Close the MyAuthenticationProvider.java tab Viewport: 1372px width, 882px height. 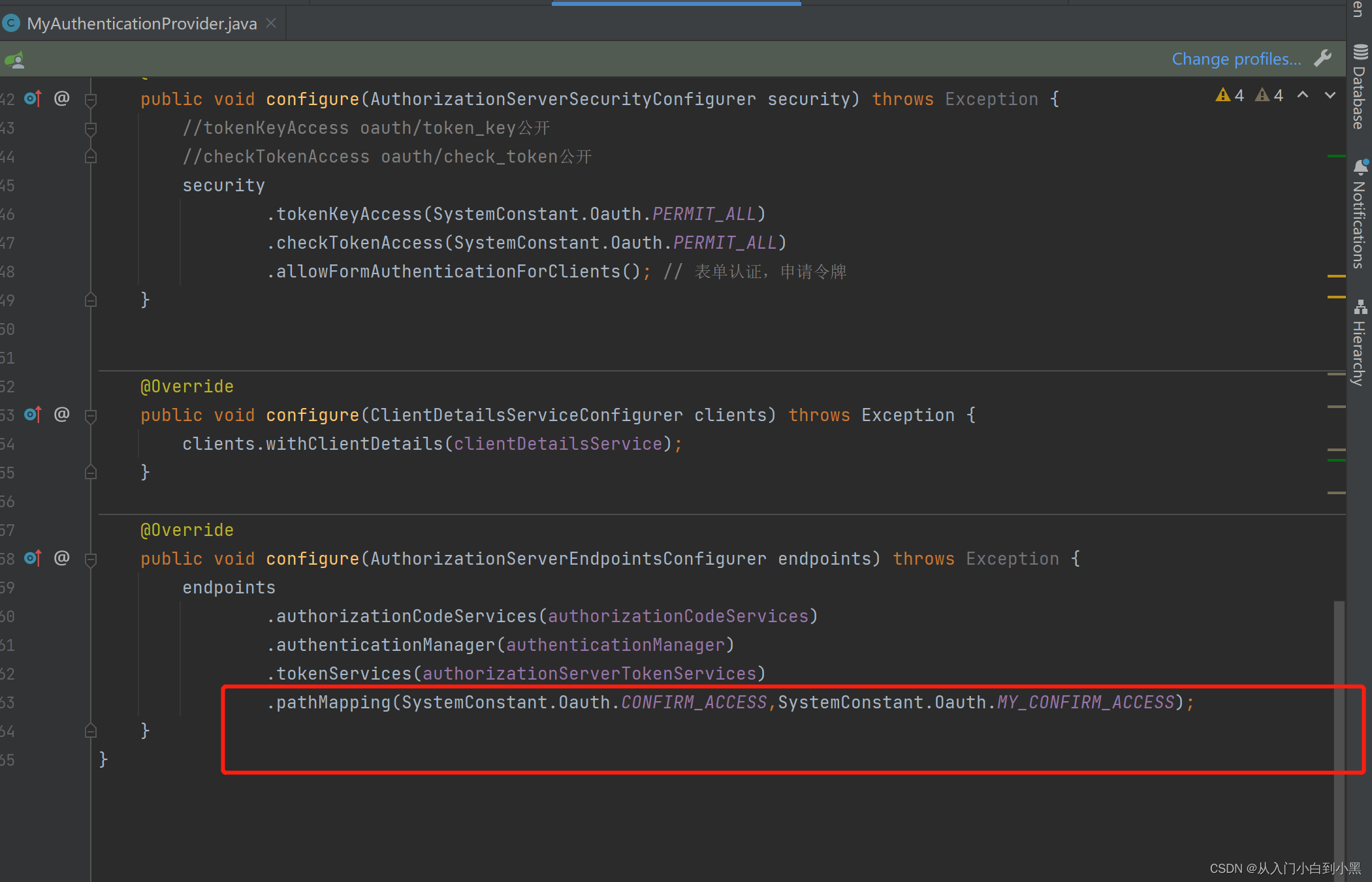point(272,24)
